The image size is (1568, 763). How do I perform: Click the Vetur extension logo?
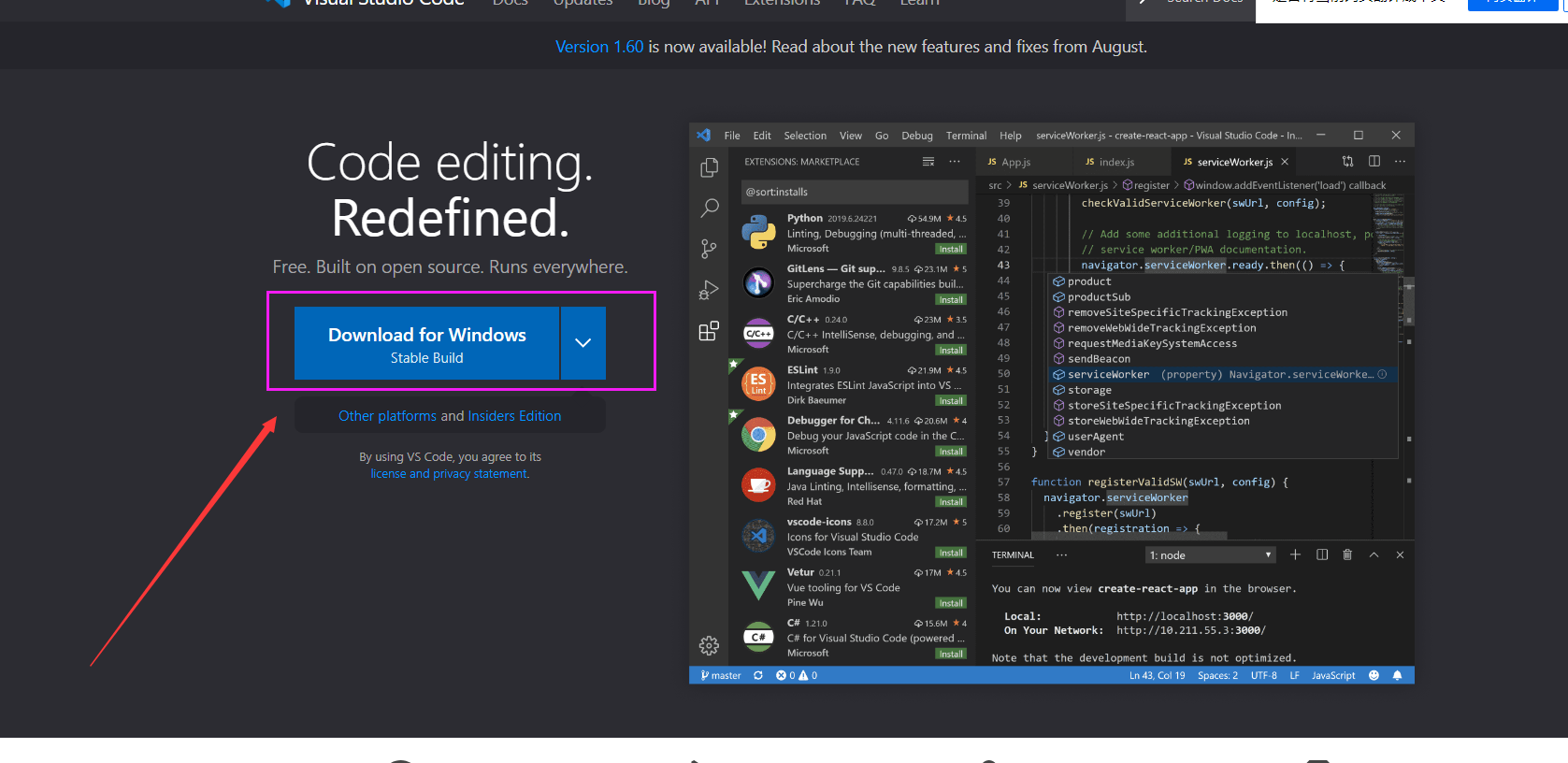(x=758, y=585)
